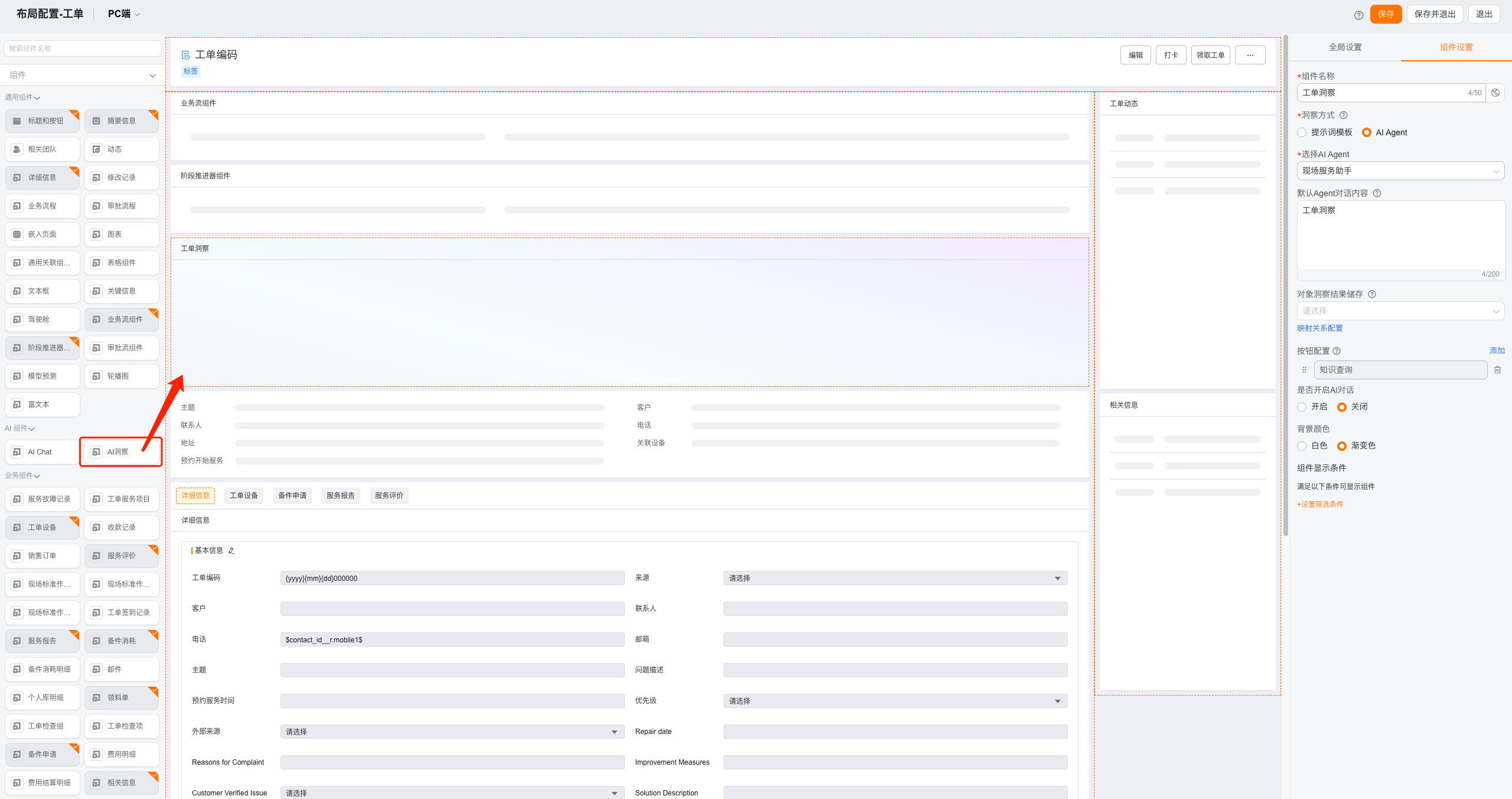Expand the PC端 device selector
Image resolution: width=1512 pixels, height=799 pixels.
(x=124, y=14)
